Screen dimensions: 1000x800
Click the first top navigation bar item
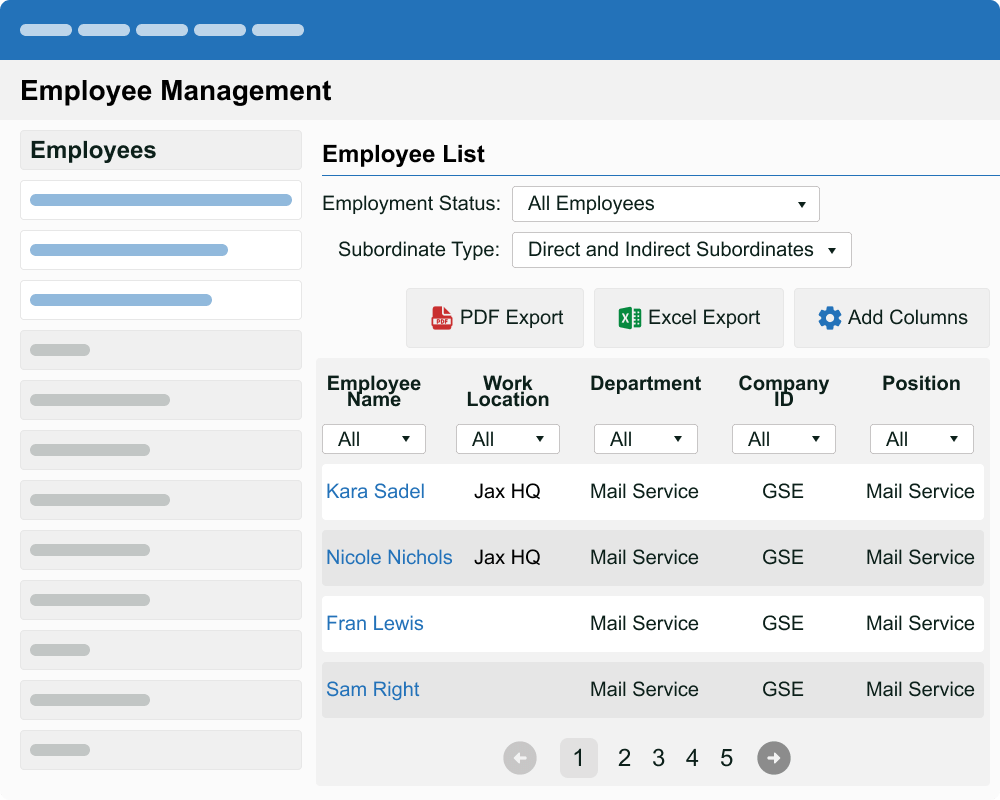pos(46,30)
